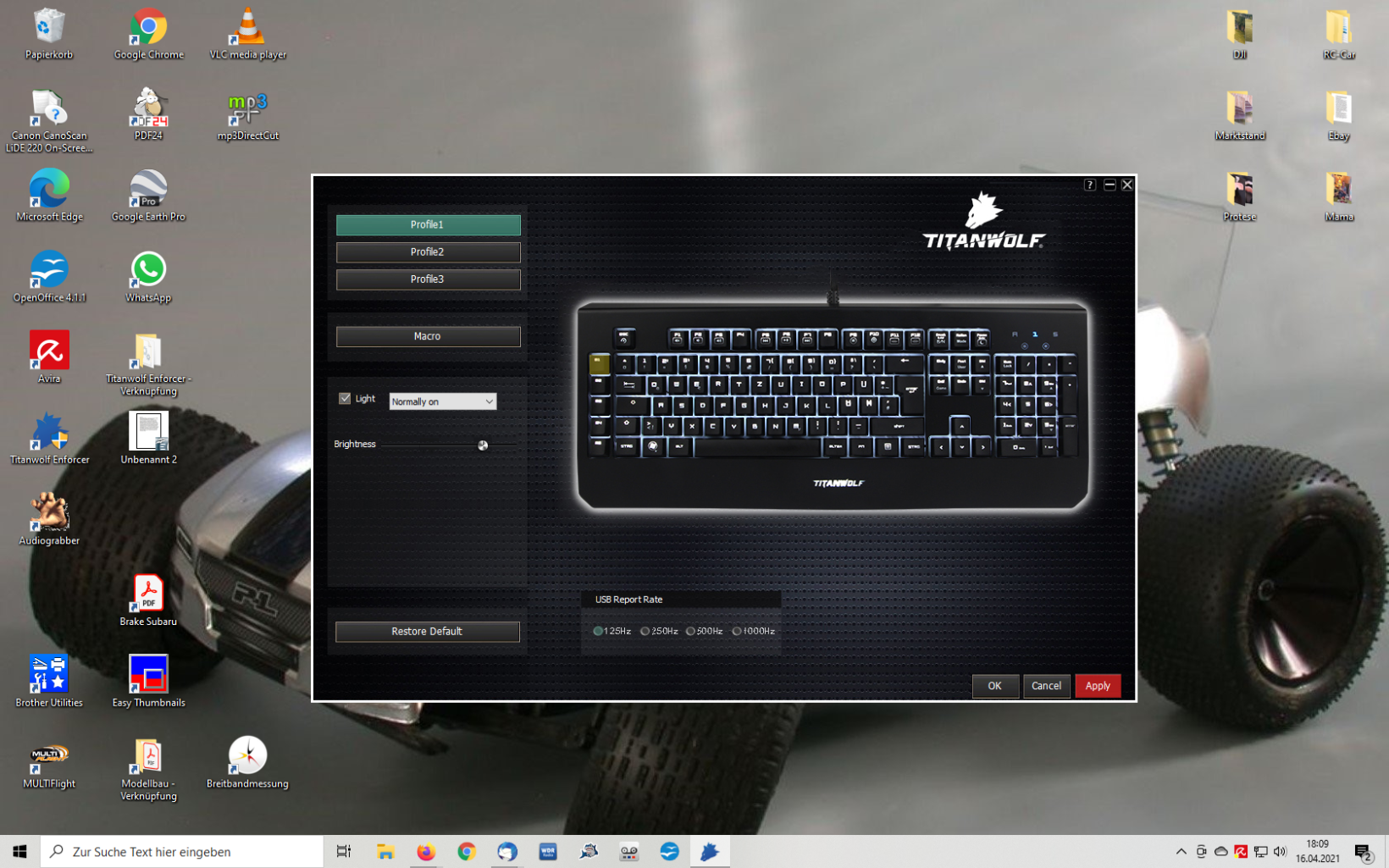This screenshot has height=868, width=1389.
Task: Open the VLC media player shortcut
Action: point(248,34)
